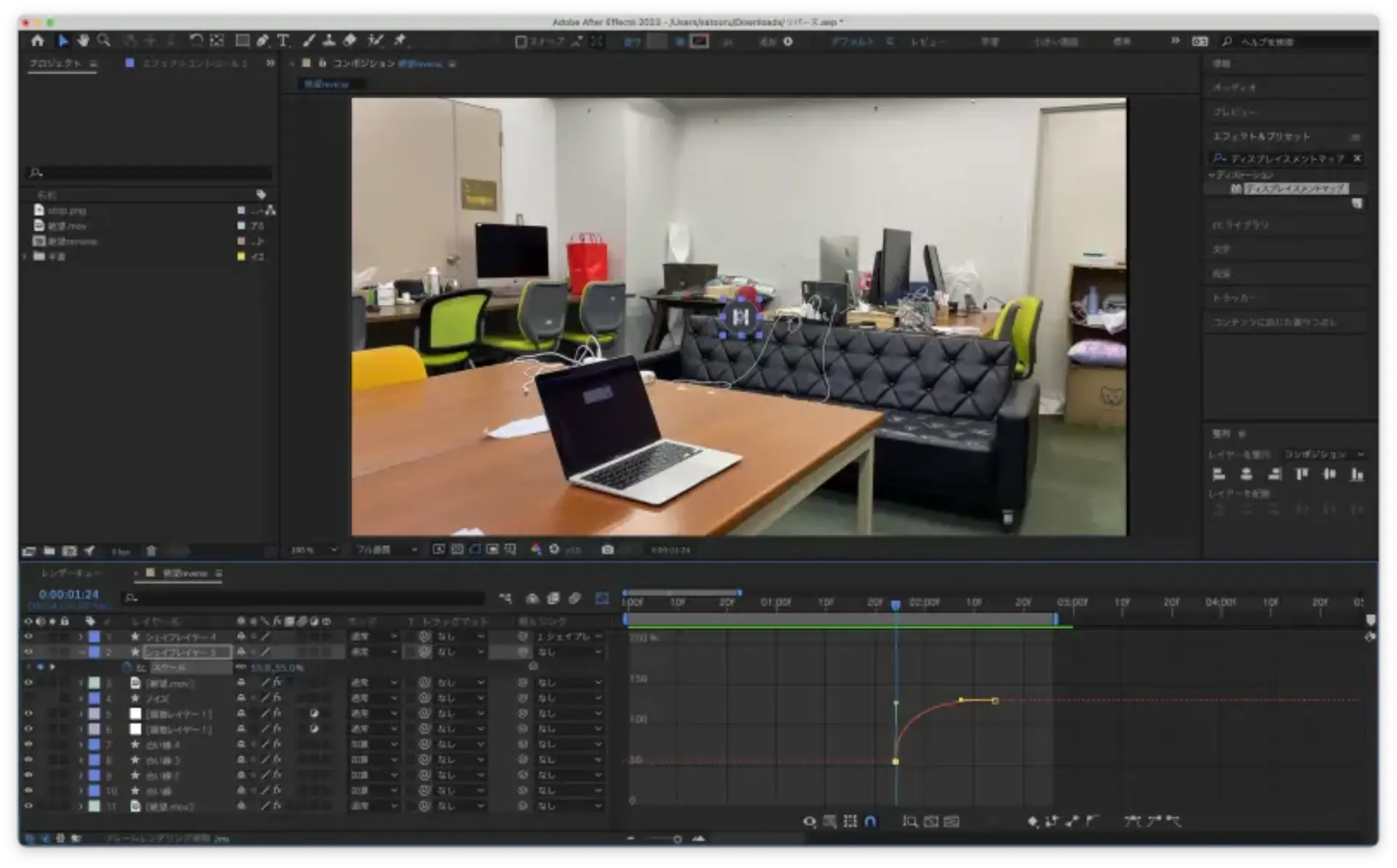Select the Pen tool
1397x868 pixels.
(x=262, y=41)
